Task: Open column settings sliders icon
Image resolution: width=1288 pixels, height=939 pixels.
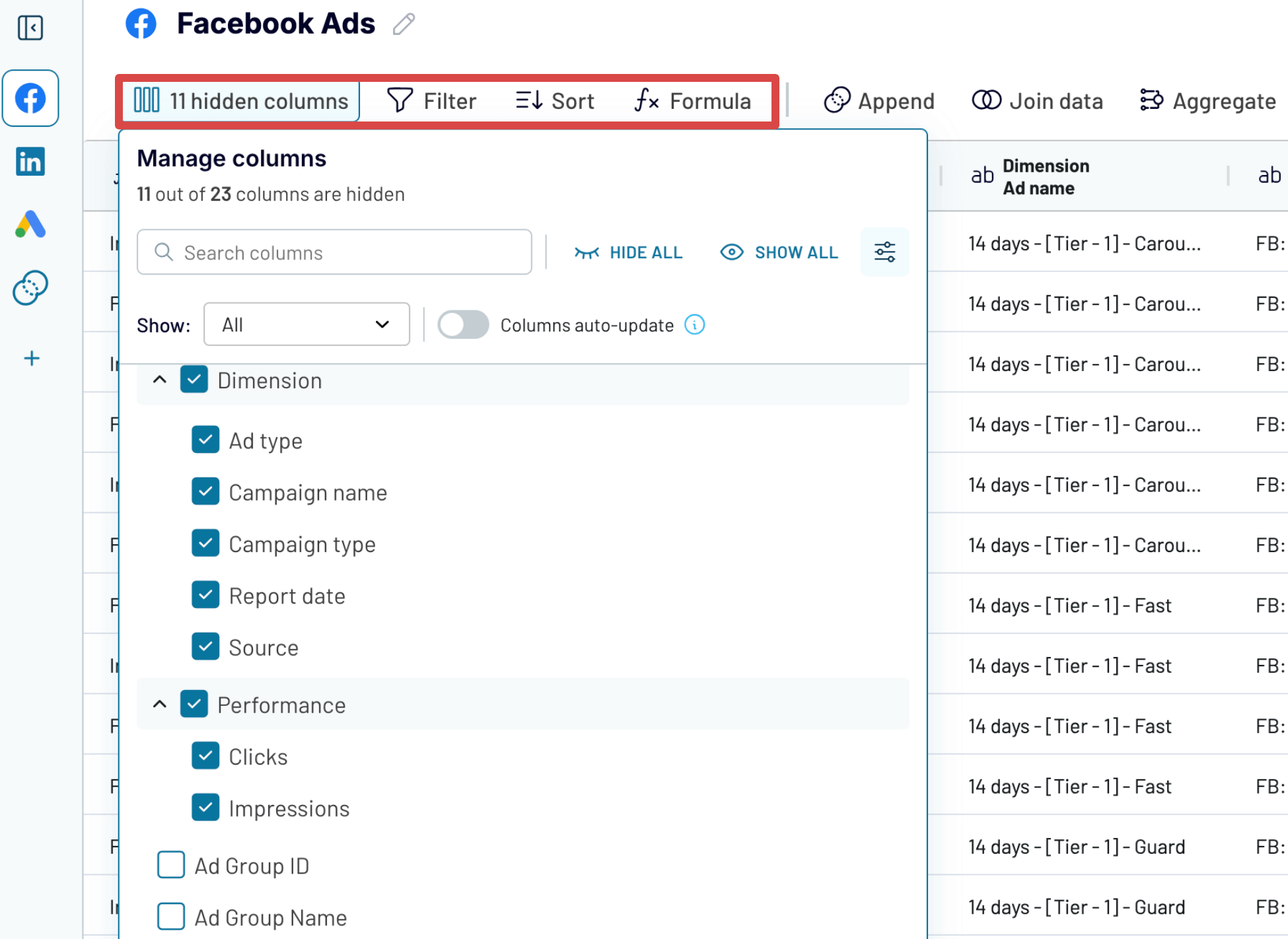Action: coord(884,252)
